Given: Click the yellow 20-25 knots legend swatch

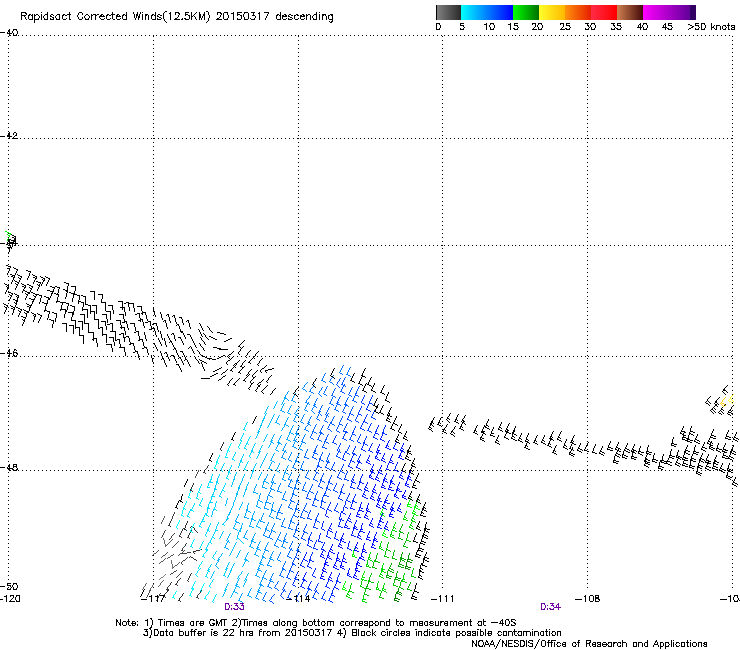Looking at the screenshot, I should point(552,12).
